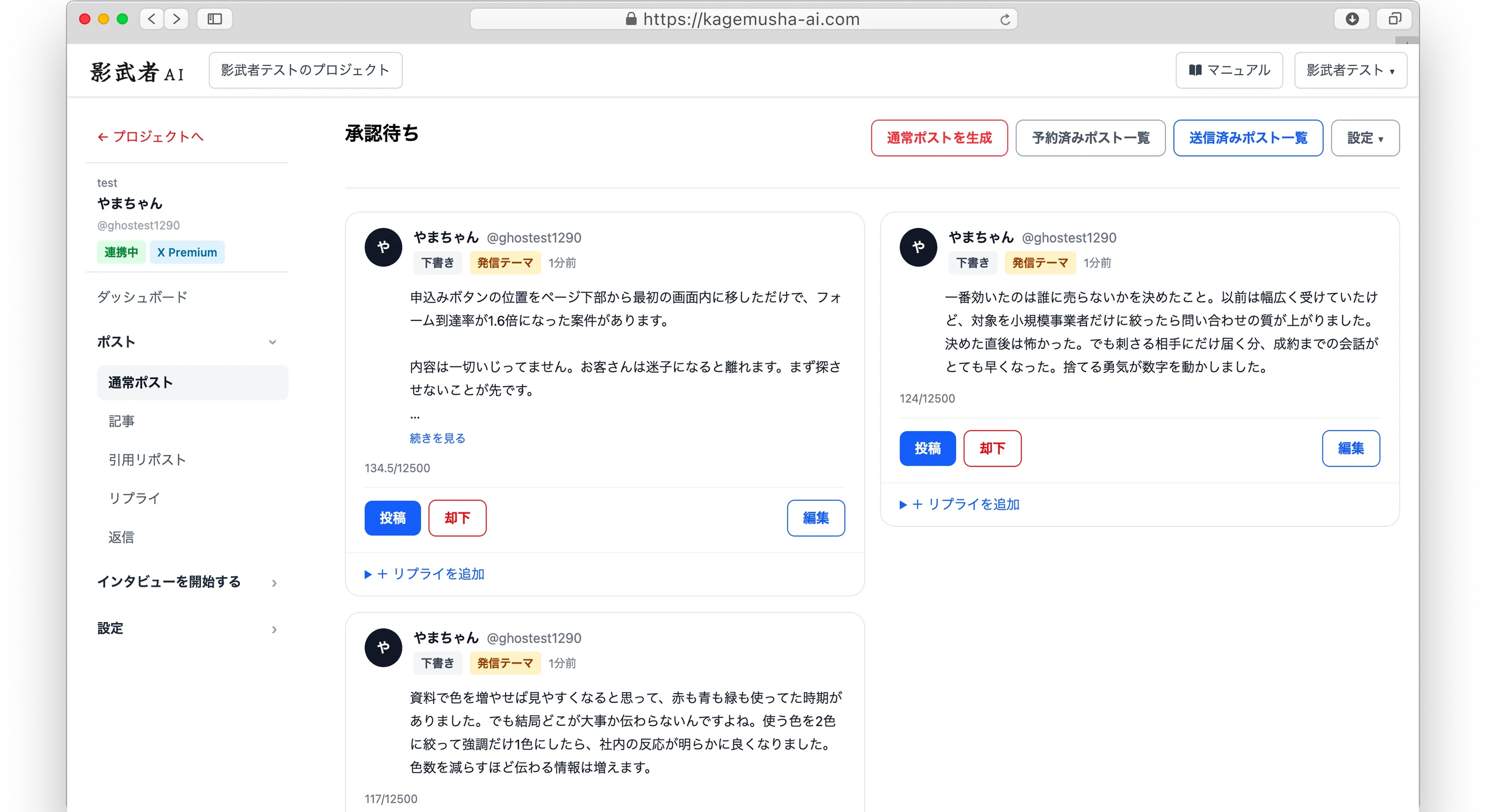Go forward with browser forward arrow
This screenshot has width=1486, height=812.
point(176,19)
